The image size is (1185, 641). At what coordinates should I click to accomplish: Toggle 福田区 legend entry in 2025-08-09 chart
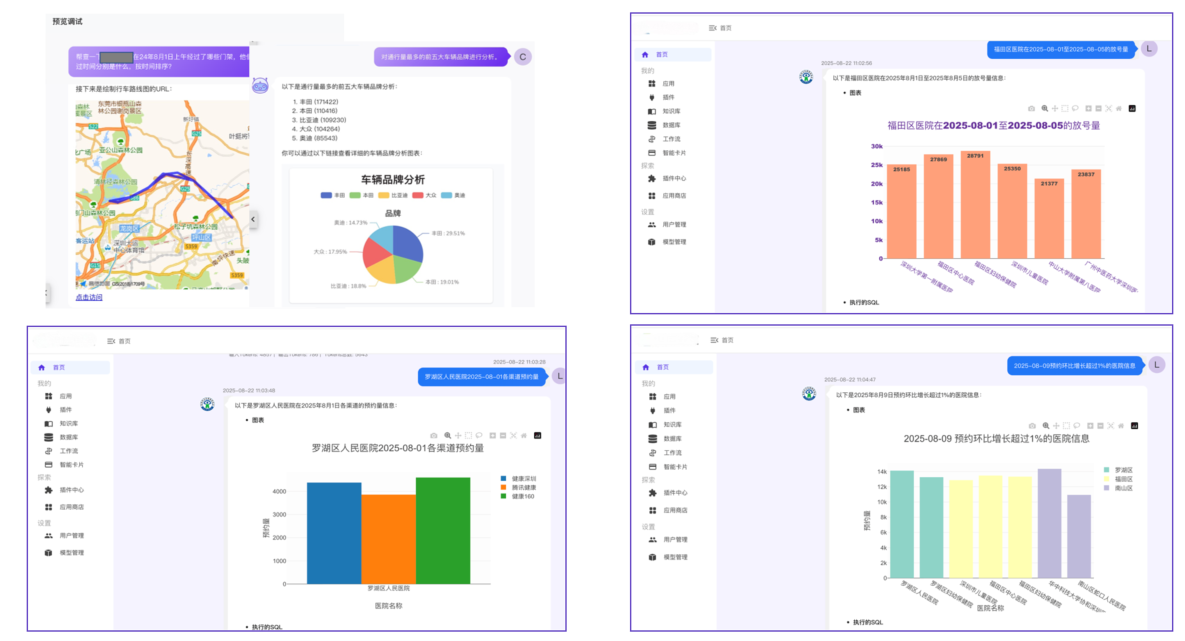coord(1118,479)
